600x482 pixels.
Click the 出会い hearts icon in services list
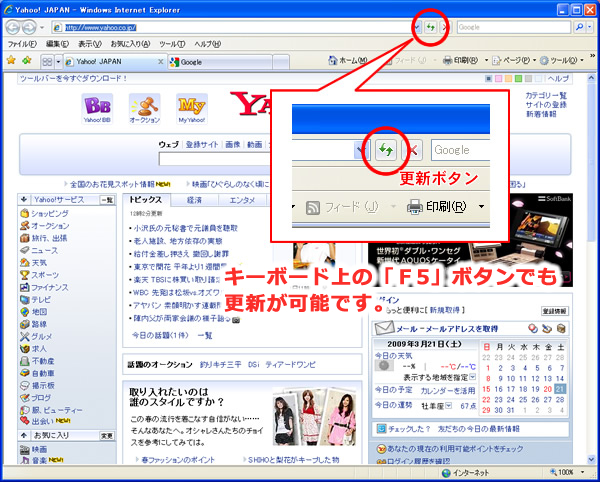point(24,421)
